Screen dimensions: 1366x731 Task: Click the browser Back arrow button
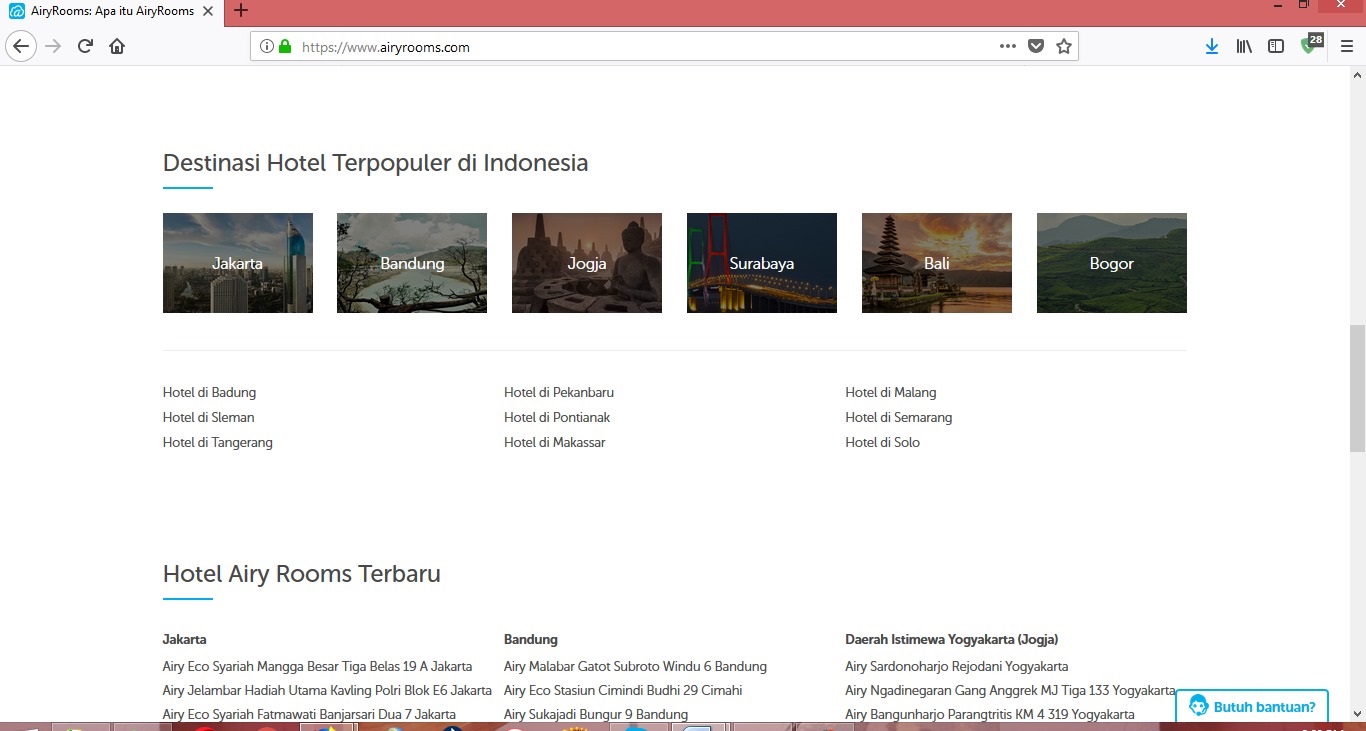pyautogui.click(x=21, y=46)
